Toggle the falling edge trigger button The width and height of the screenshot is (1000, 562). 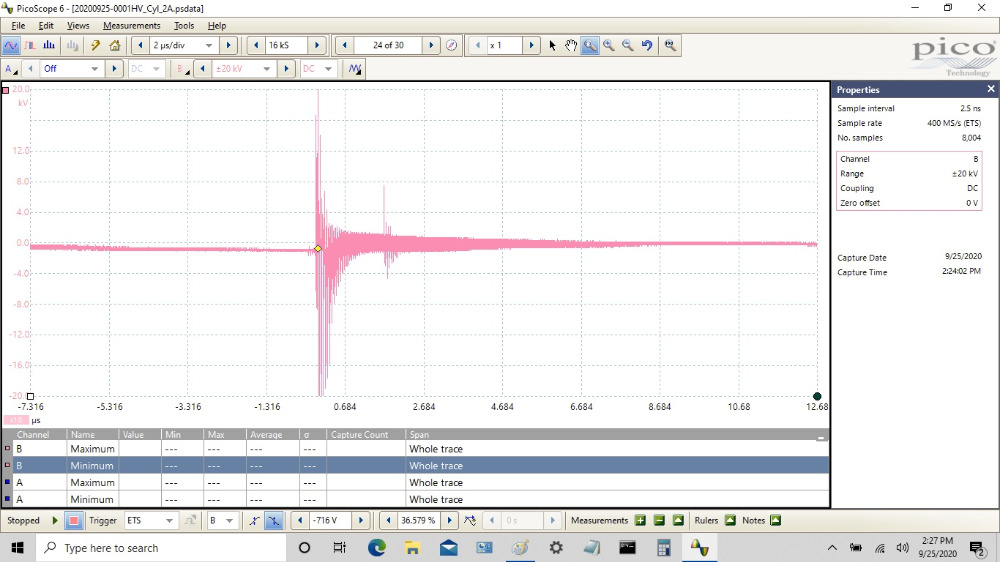coord(272,520)
